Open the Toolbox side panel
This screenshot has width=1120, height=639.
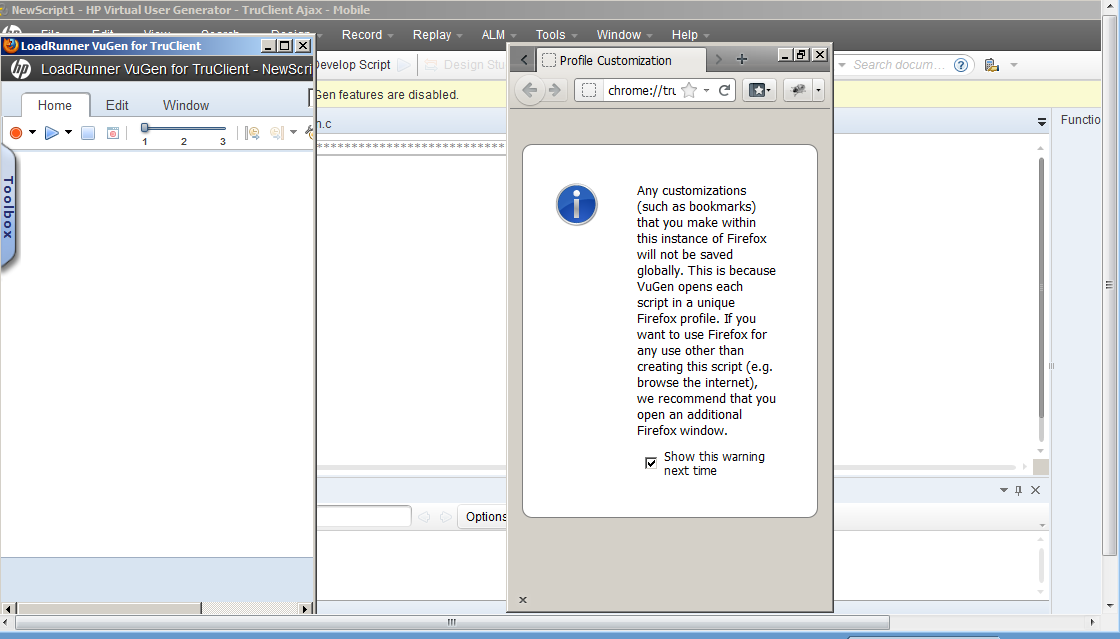click(x=8, y=207)
